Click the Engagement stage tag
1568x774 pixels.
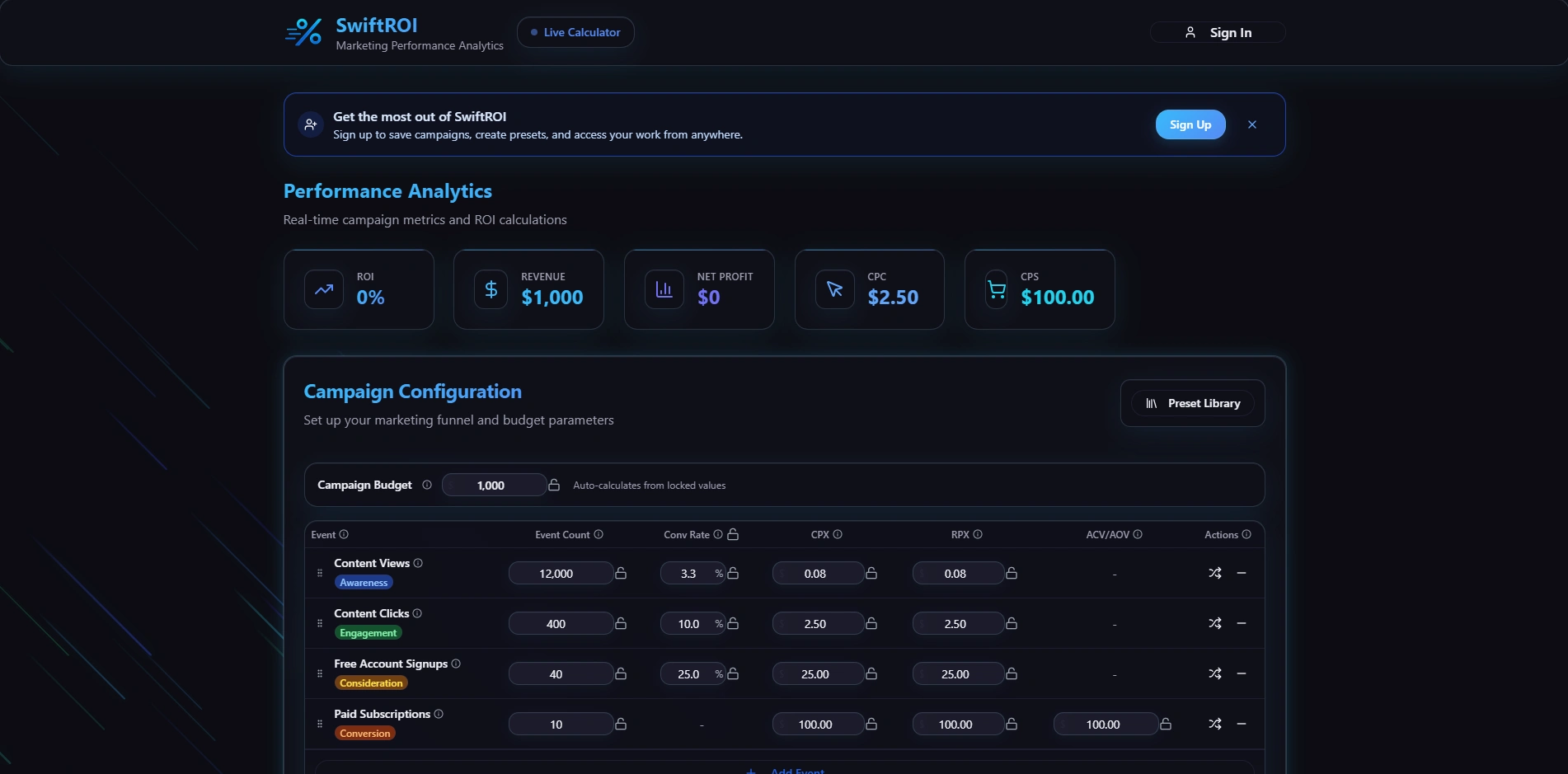tap(368, 632)
